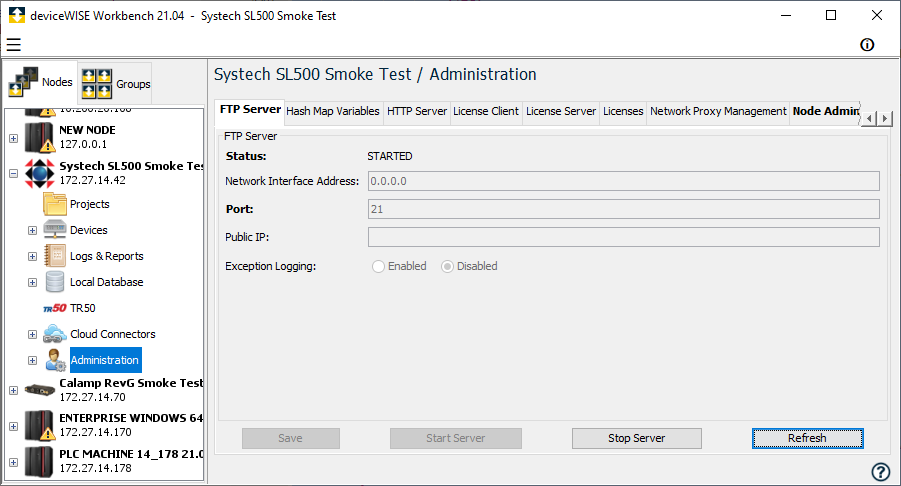901x486 pixels.
Task: Expand the Logs & Reports branch
Action: click(x=32, y=256)
